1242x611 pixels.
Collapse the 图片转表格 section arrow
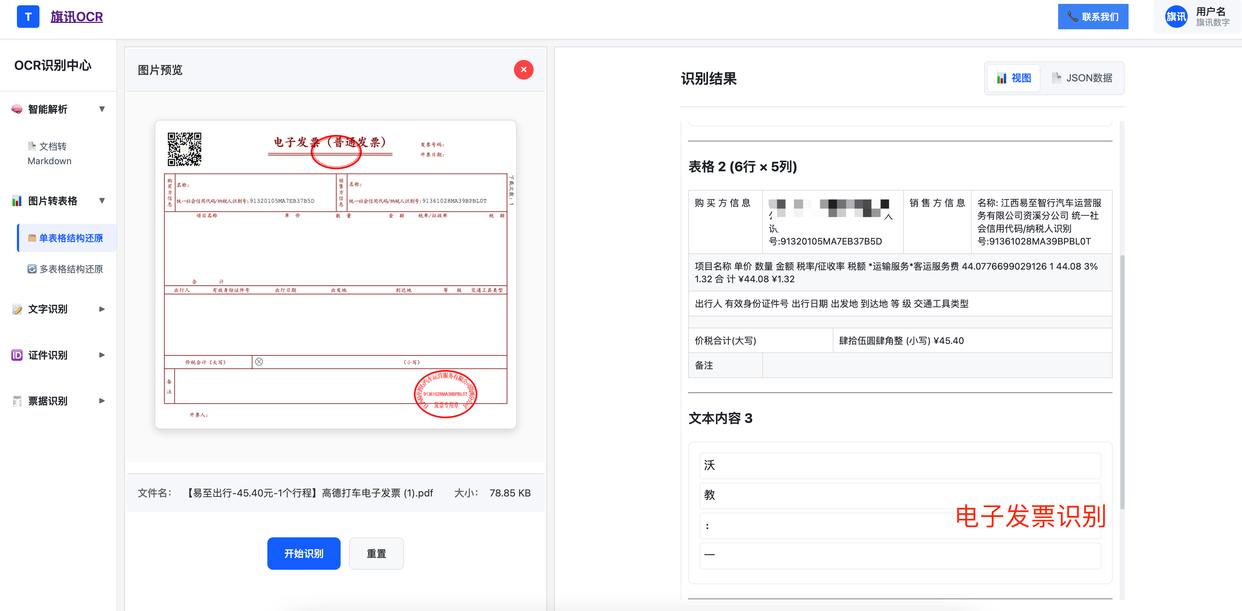tap(102, 201)
